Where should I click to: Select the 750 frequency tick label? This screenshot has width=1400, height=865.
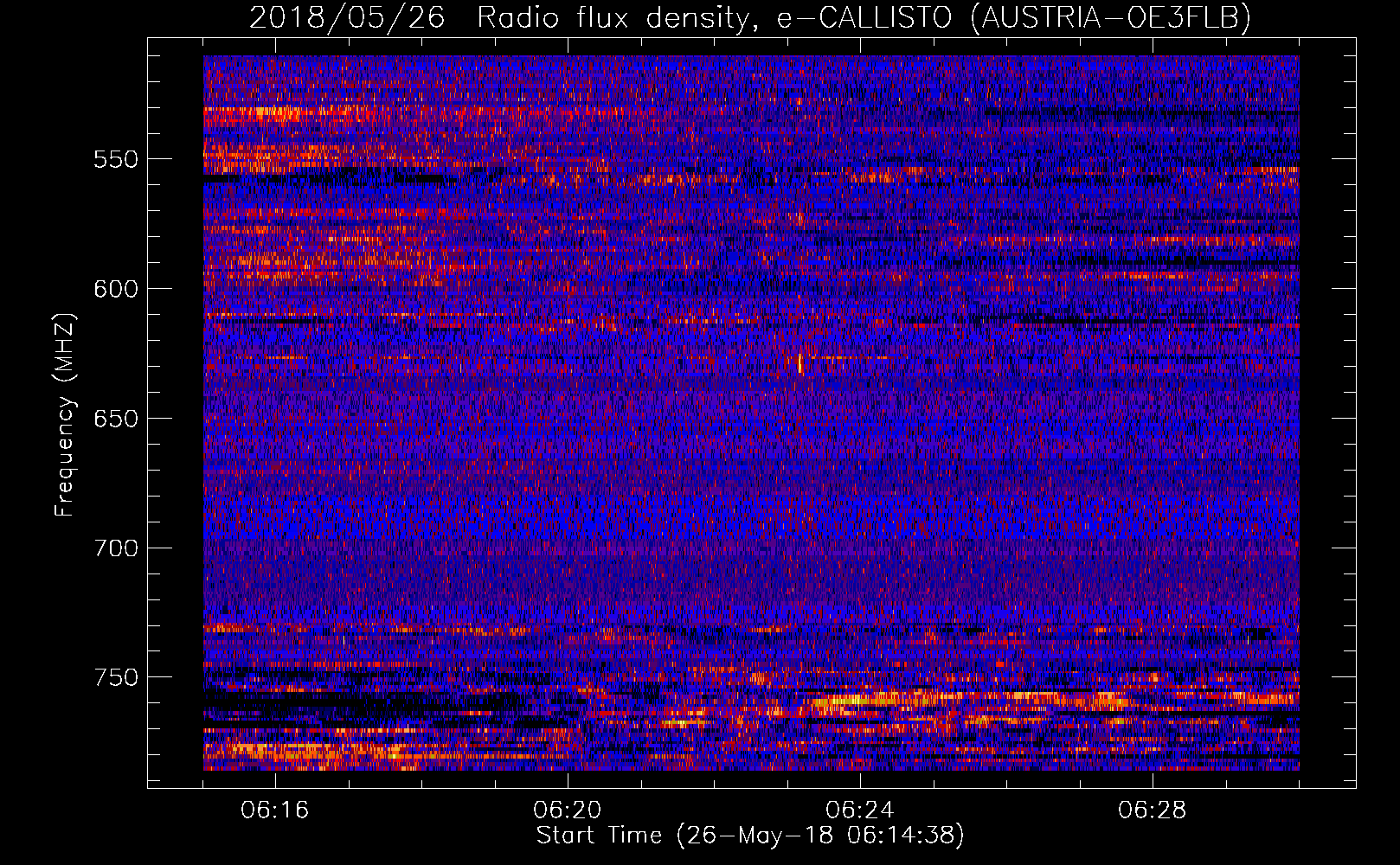coord(116,677)
